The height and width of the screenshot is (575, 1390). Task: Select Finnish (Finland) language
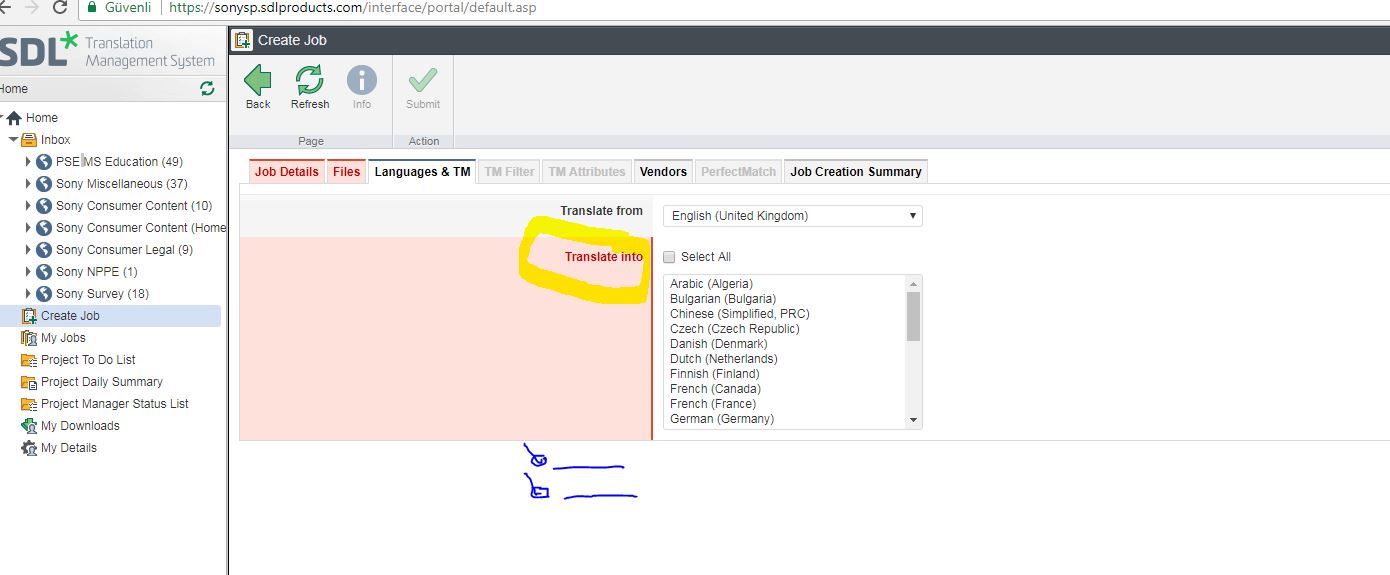click(715, 374)
